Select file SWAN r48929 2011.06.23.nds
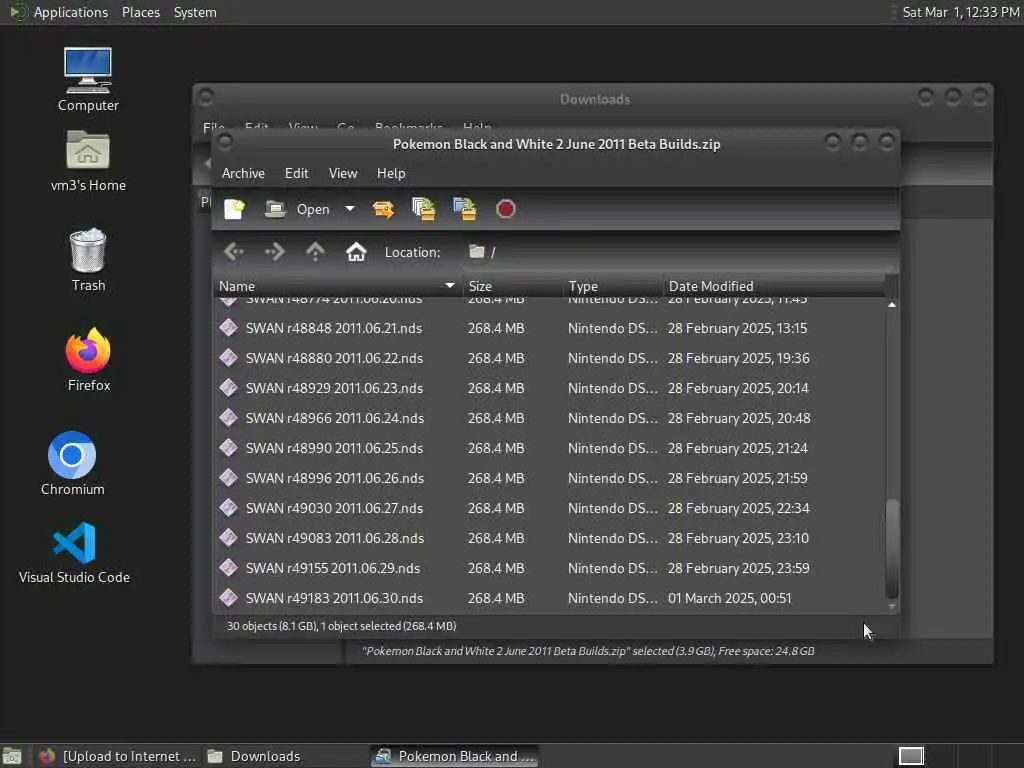The image size is (1024, 768). pos(549,388)
